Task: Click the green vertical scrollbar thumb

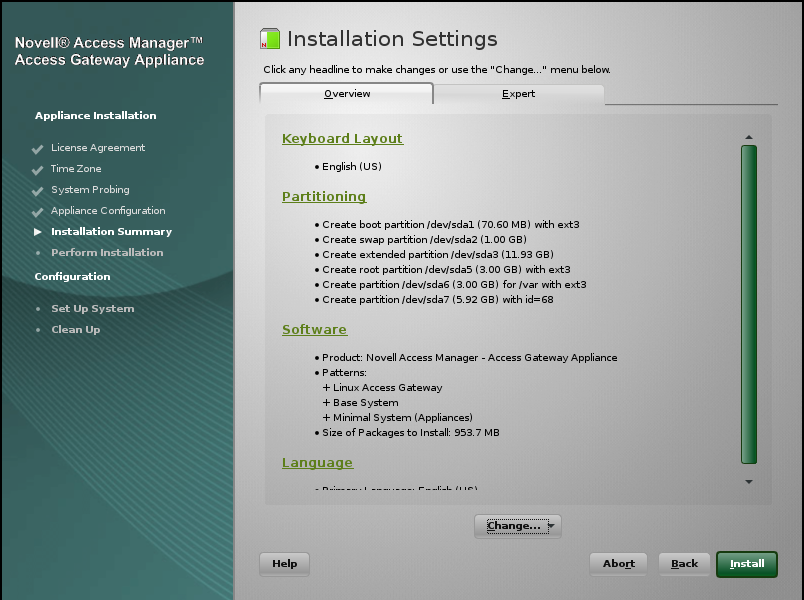Action: [x=749, y=305]
